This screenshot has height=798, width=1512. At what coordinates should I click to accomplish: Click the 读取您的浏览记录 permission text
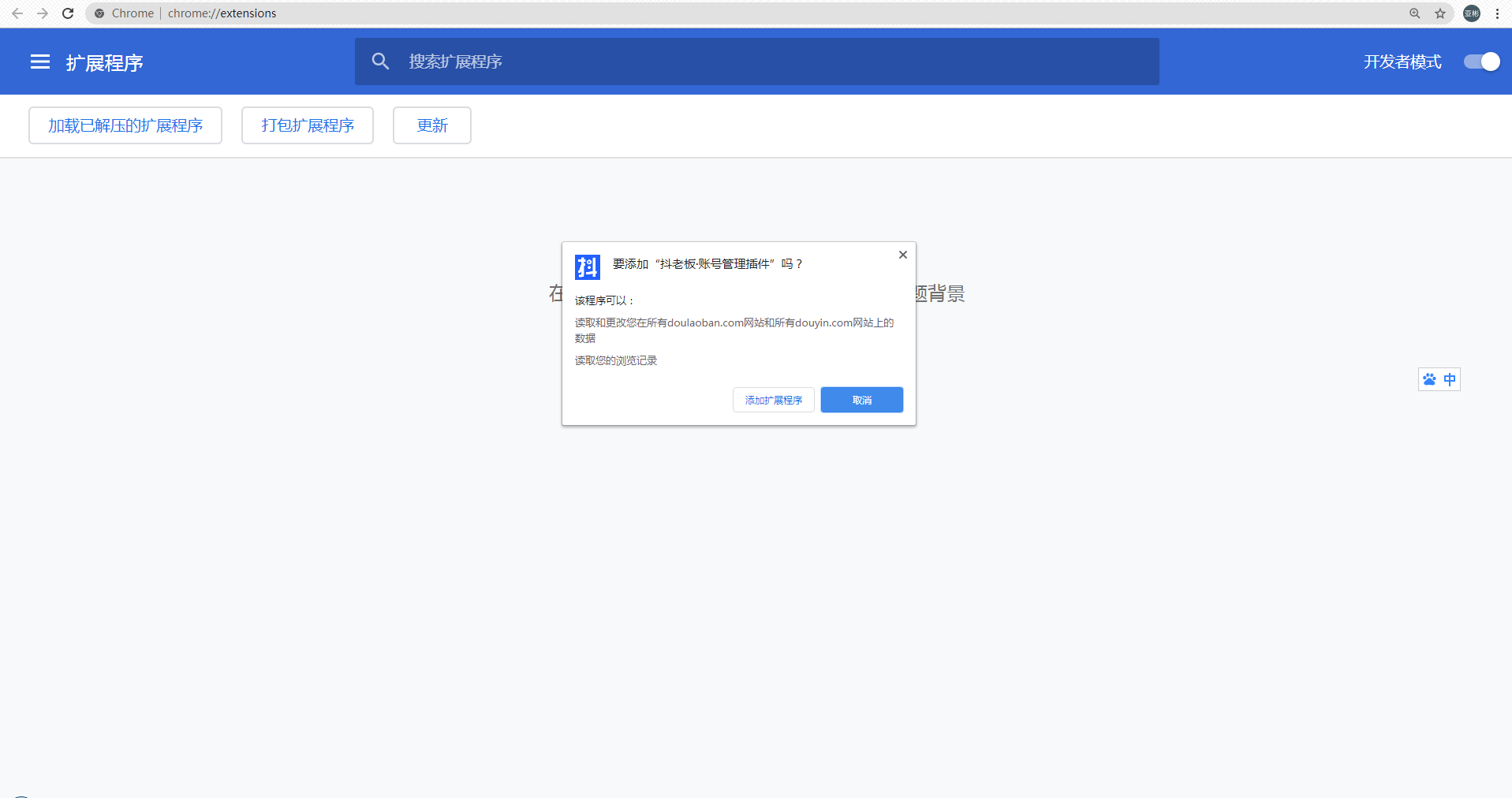(x=616, y=360)
